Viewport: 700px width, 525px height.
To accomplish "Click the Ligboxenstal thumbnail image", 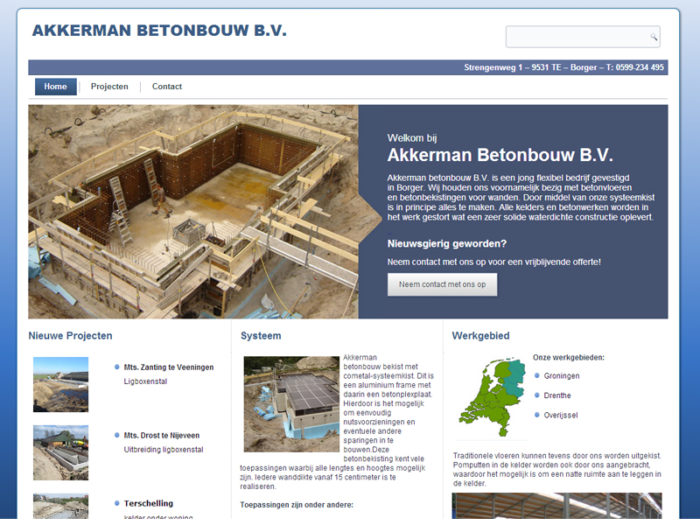I will coord(61,384).
